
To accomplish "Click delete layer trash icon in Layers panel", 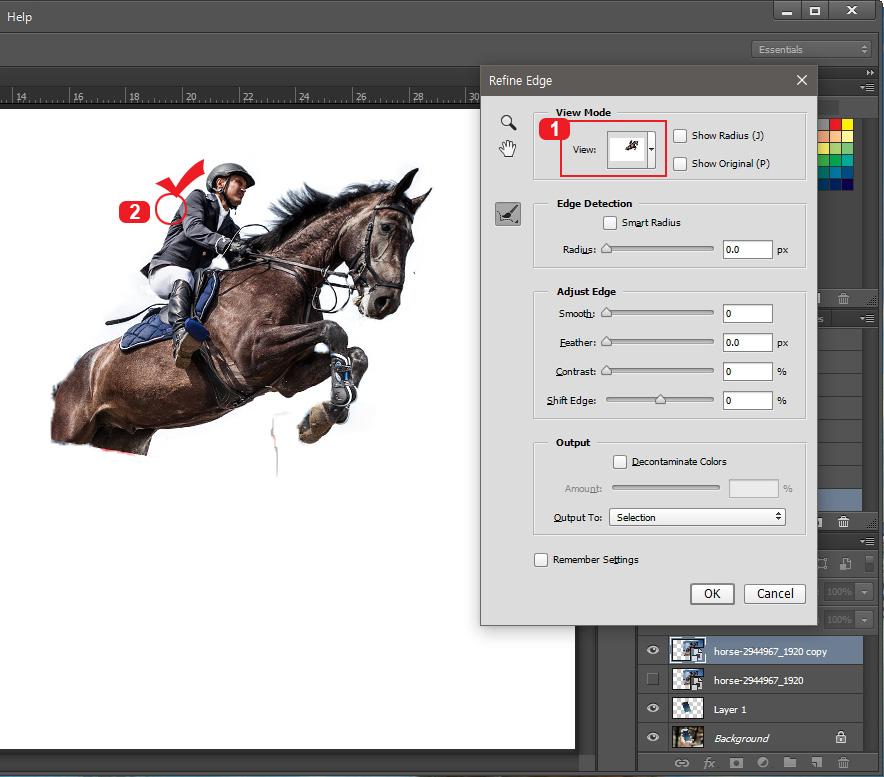I will pos(843,763).
